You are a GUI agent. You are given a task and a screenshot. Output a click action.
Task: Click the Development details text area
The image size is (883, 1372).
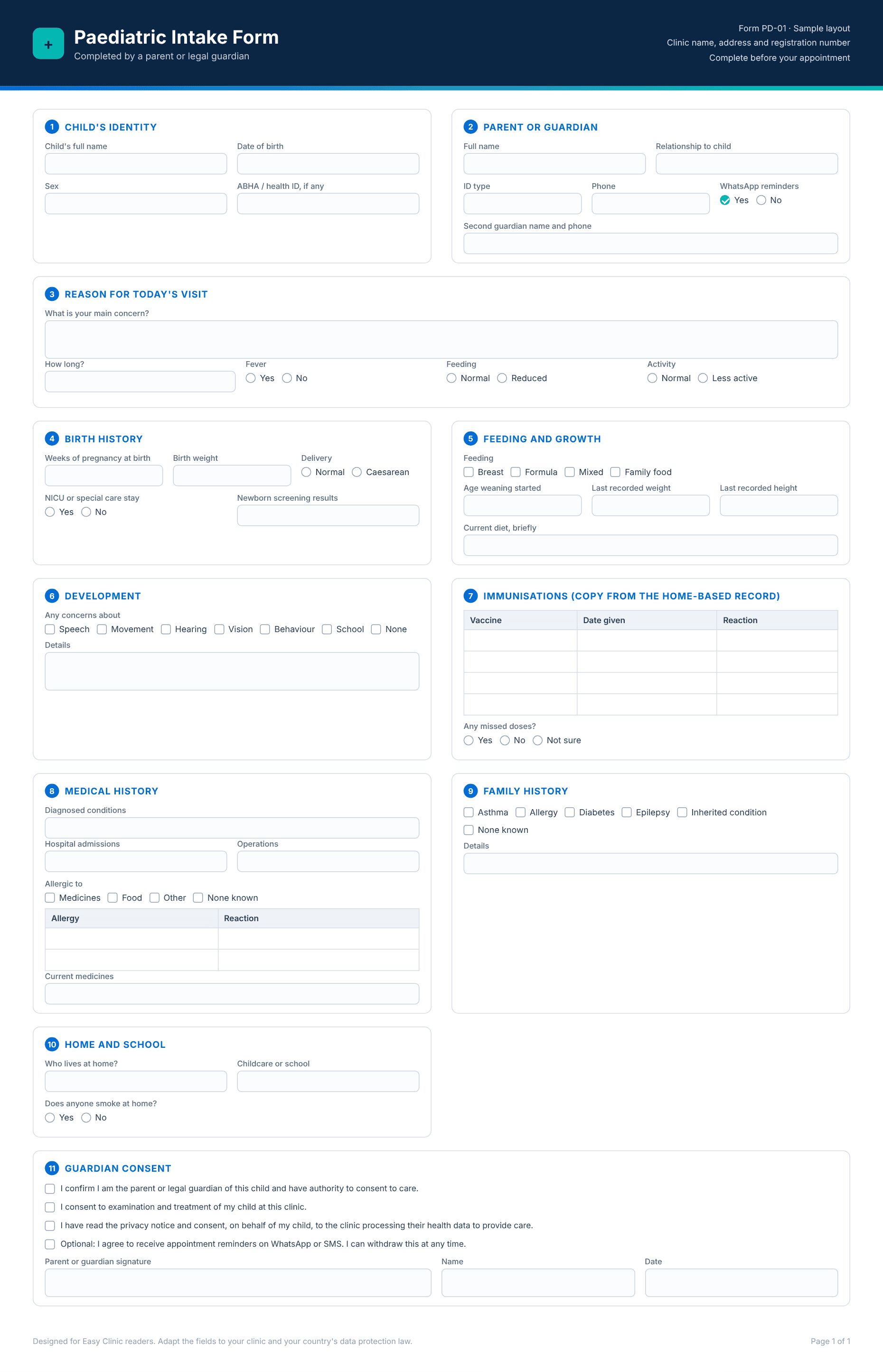[232, 671]
